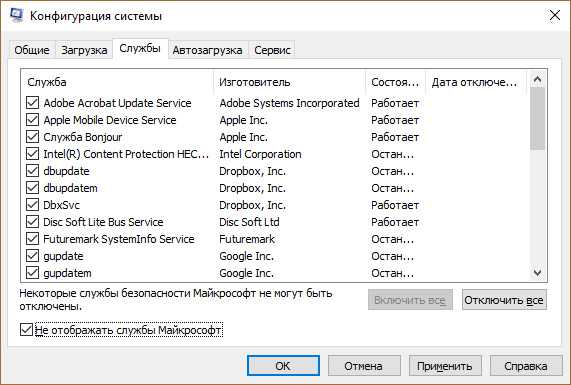Screen dimensions: 571x385
Task: Select the Службы tab
Action: coord(140,48)
